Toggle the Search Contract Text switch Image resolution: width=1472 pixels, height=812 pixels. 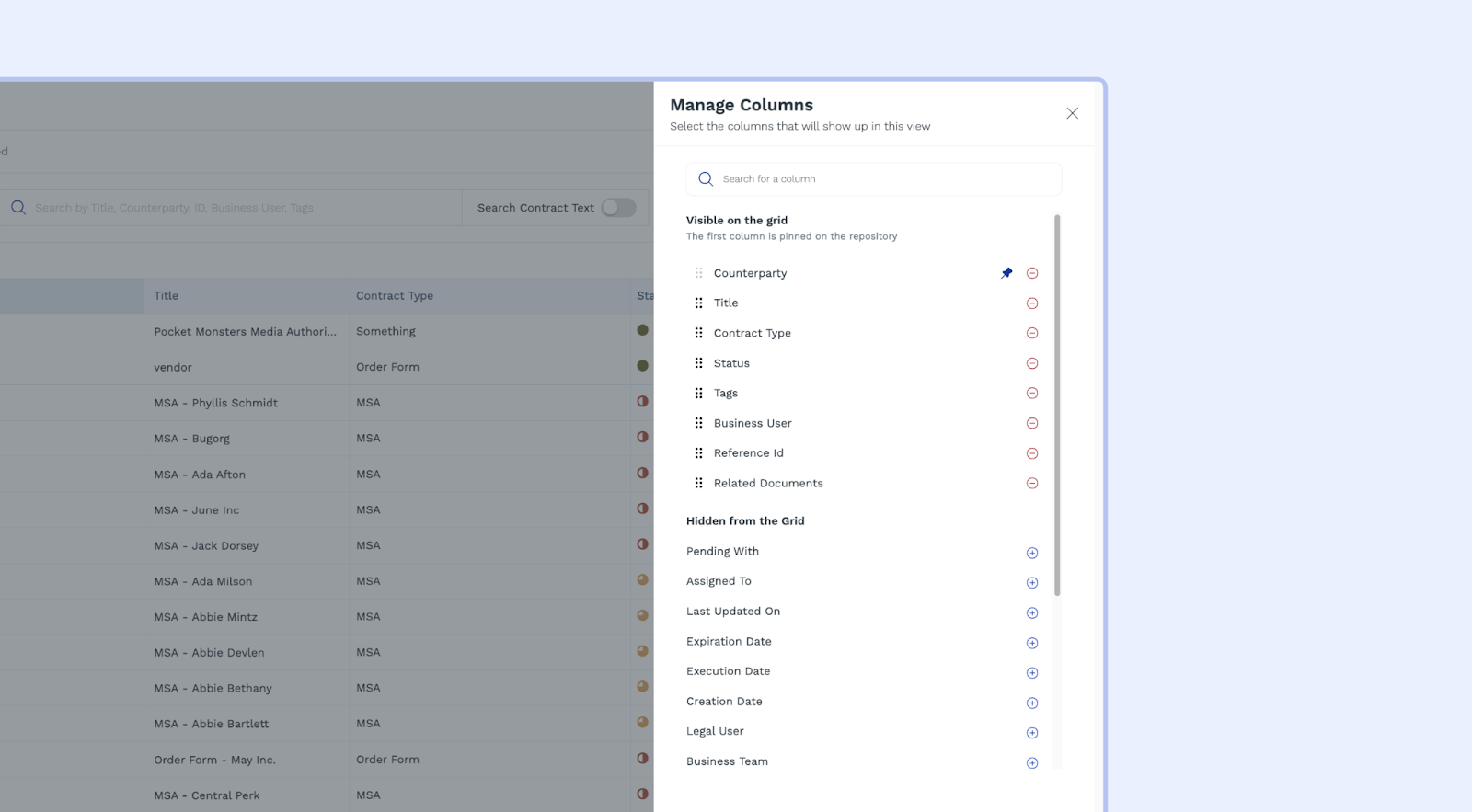pos(618,208)
